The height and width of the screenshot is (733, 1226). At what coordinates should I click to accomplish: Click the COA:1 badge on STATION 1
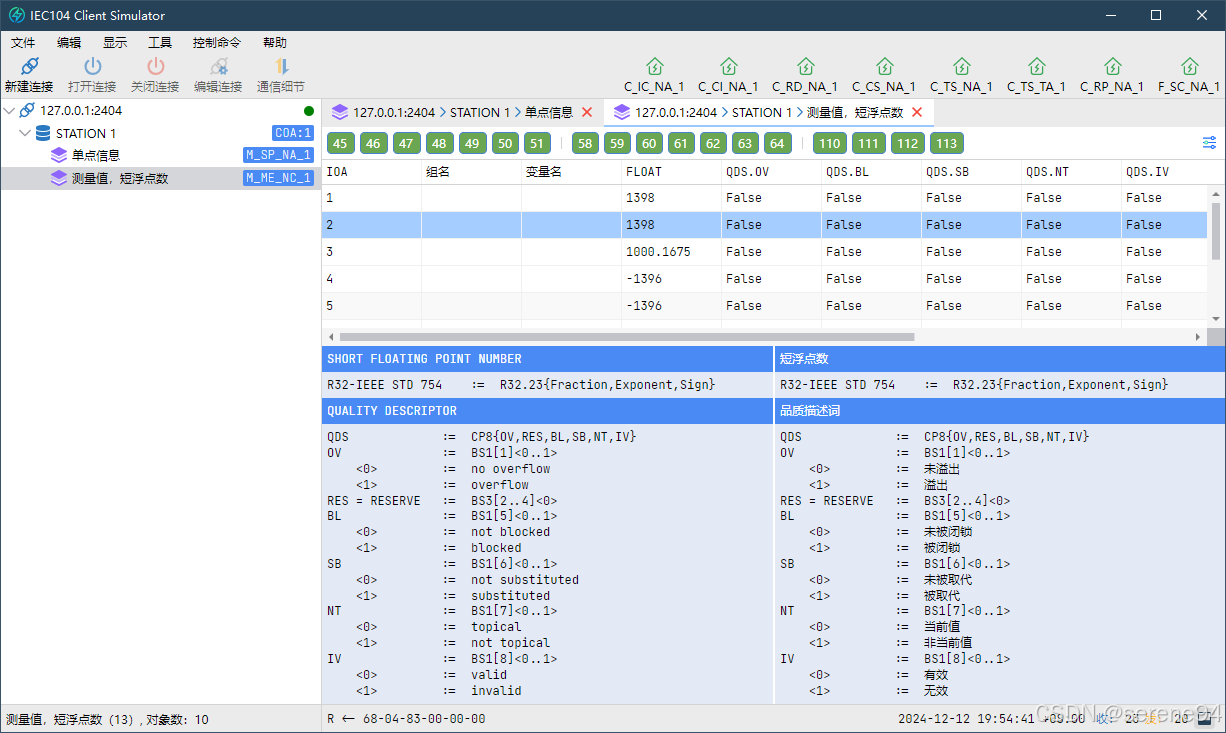click(293, 133)
